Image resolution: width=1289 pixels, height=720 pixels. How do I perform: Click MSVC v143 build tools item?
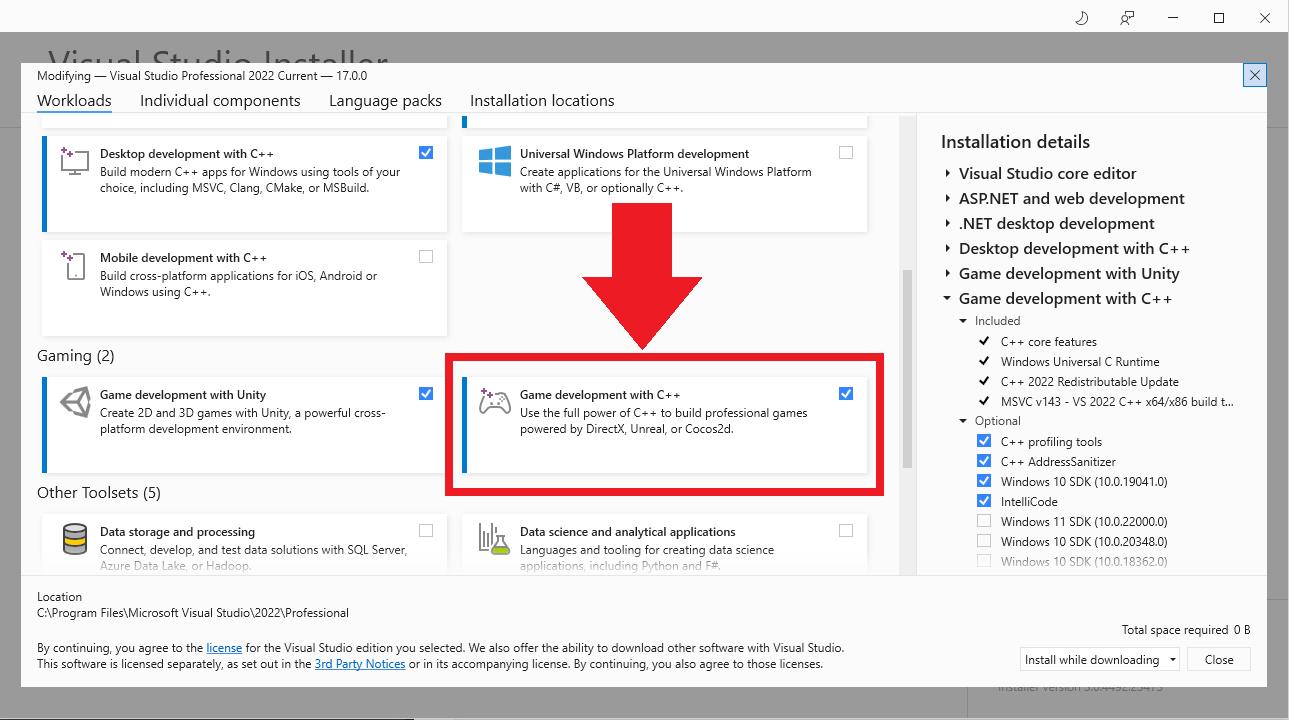click(1117, 402)
